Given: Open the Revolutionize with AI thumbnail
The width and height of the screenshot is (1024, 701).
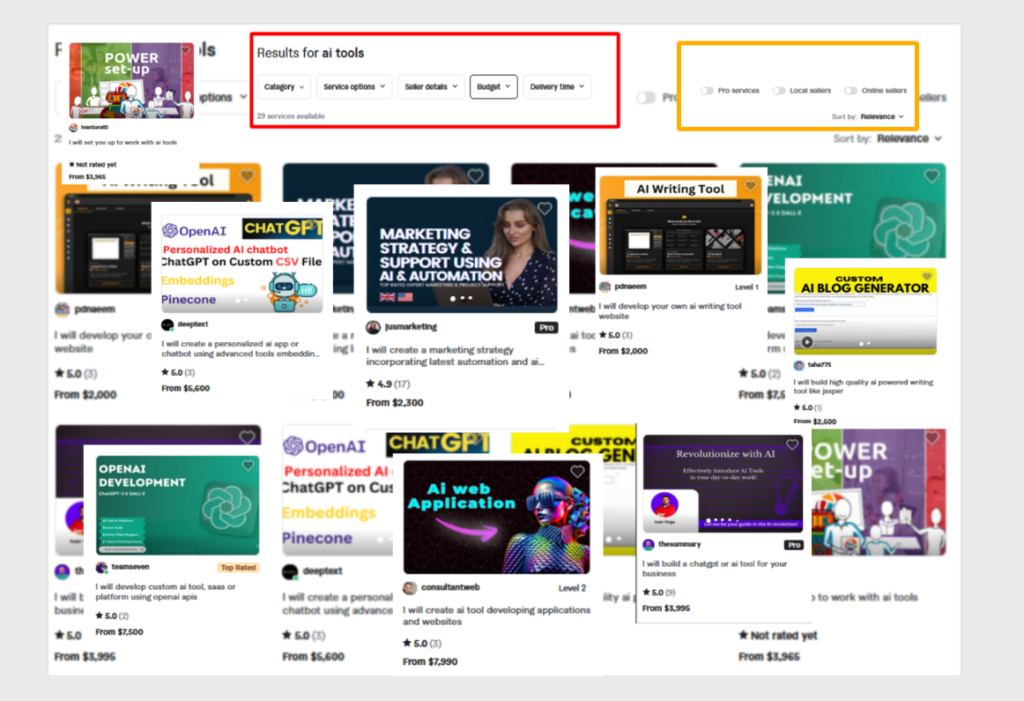Looking at the screenshot, I should 723,483.
